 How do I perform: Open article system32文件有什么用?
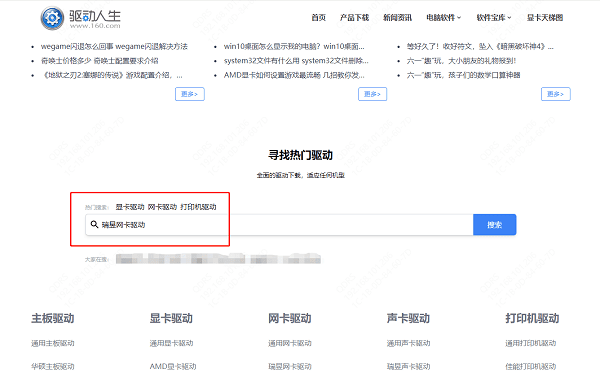[x=296, y=61]
